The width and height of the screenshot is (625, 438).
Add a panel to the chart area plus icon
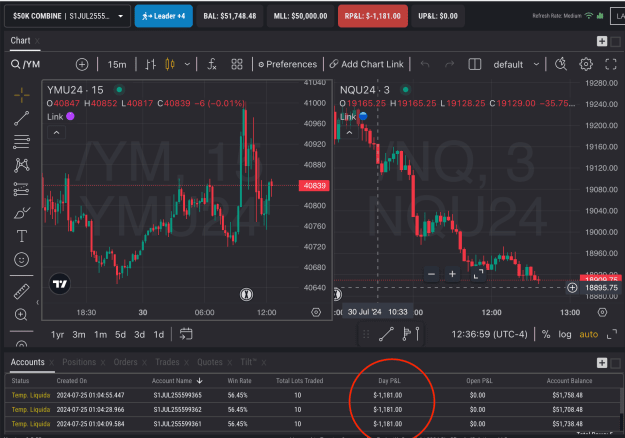click(x=602, y=41)
